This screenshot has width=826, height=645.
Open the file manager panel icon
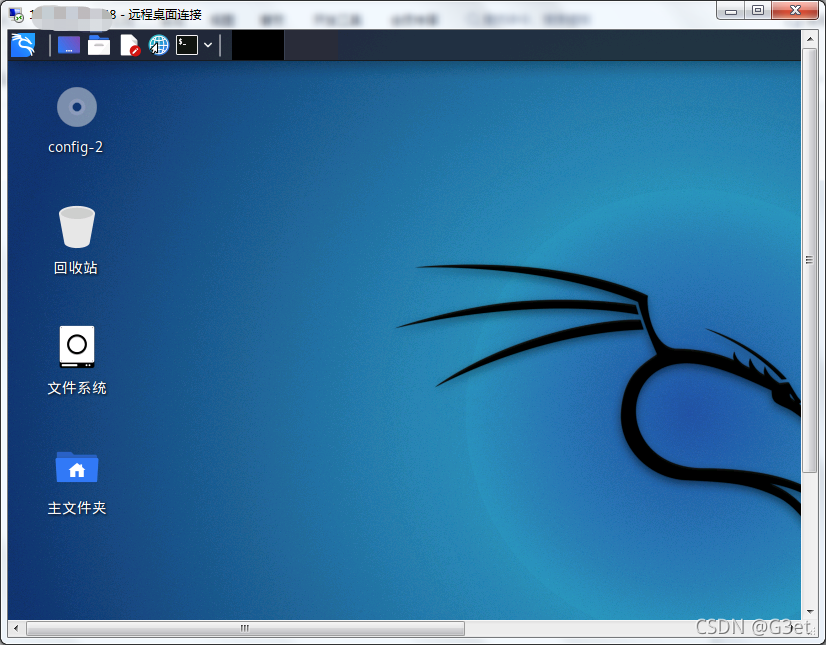point(99,45)
